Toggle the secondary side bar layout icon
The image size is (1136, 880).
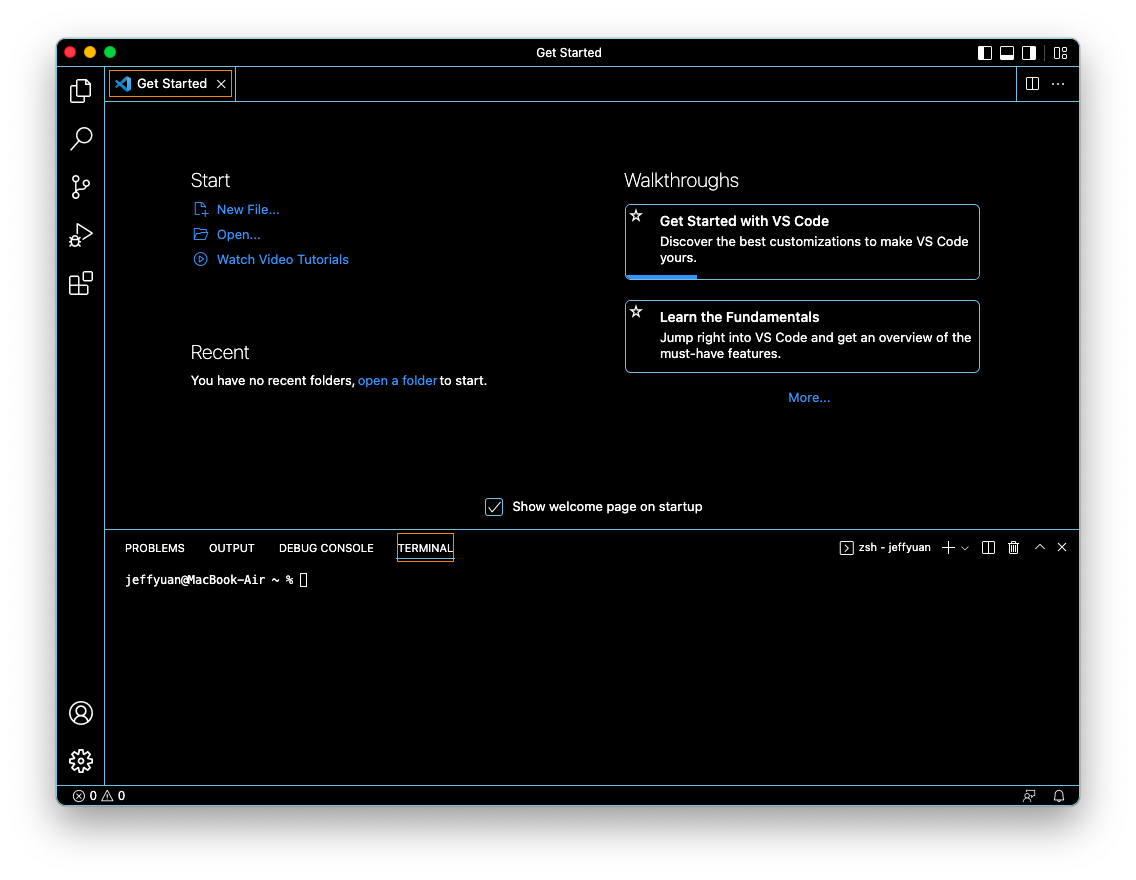[x=1029, y=53]
